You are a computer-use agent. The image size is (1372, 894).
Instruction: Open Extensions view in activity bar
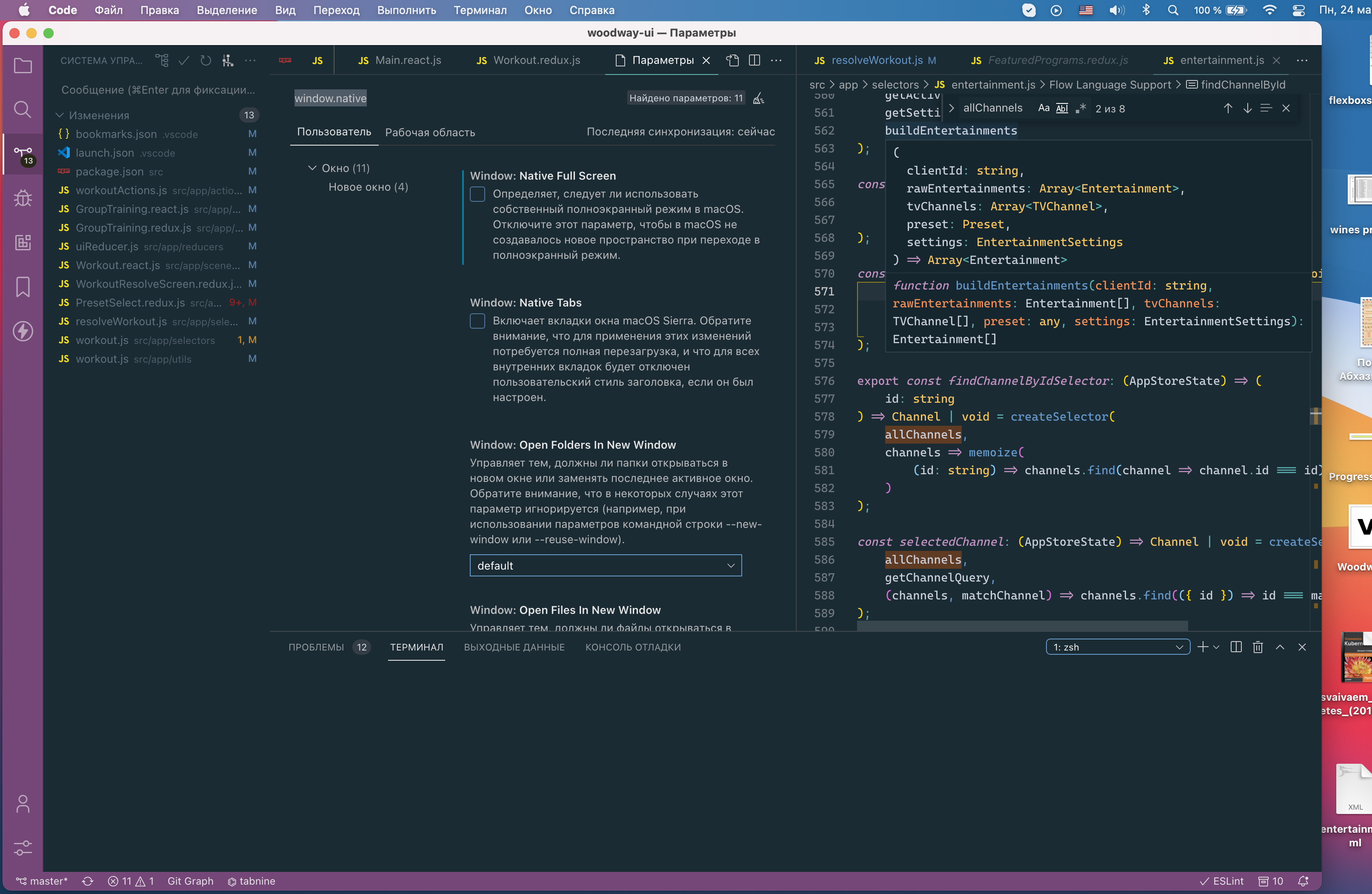(23, 242)
